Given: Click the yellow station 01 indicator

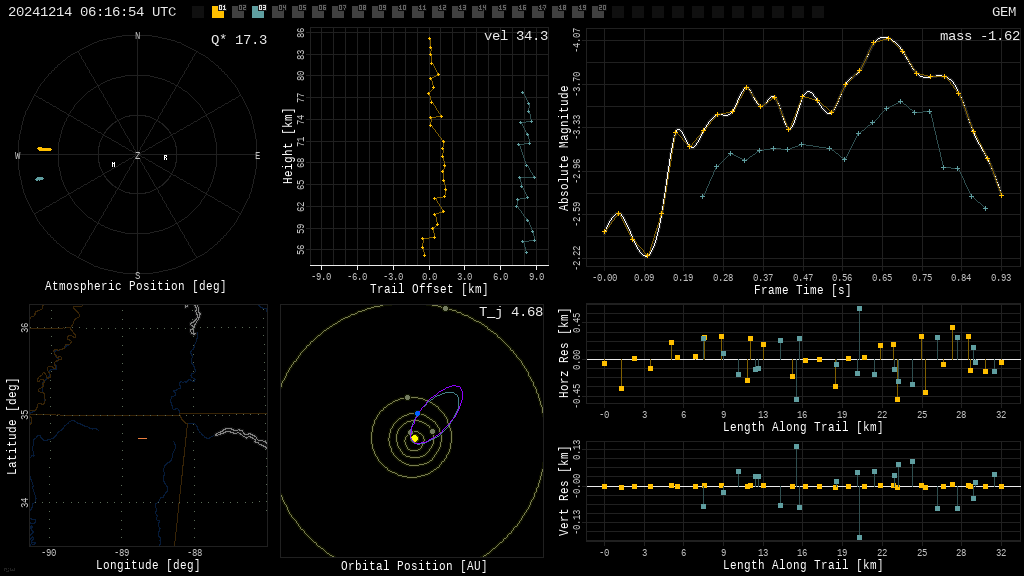Looking at the screenshot, I should click(x=218, y=12).
